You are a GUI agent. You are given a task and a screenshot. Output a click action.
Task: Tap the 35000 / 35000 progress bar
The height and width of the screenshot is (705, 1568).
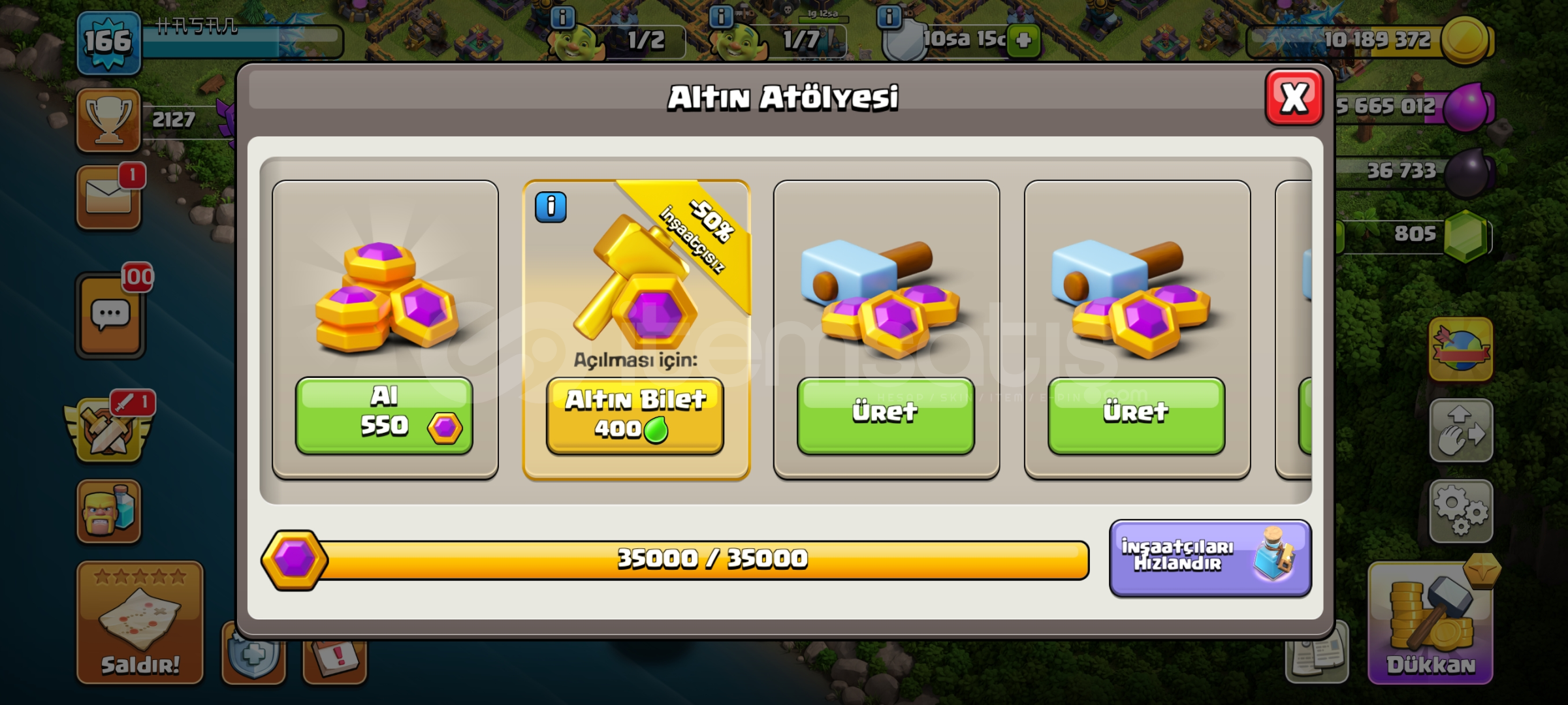675,559
